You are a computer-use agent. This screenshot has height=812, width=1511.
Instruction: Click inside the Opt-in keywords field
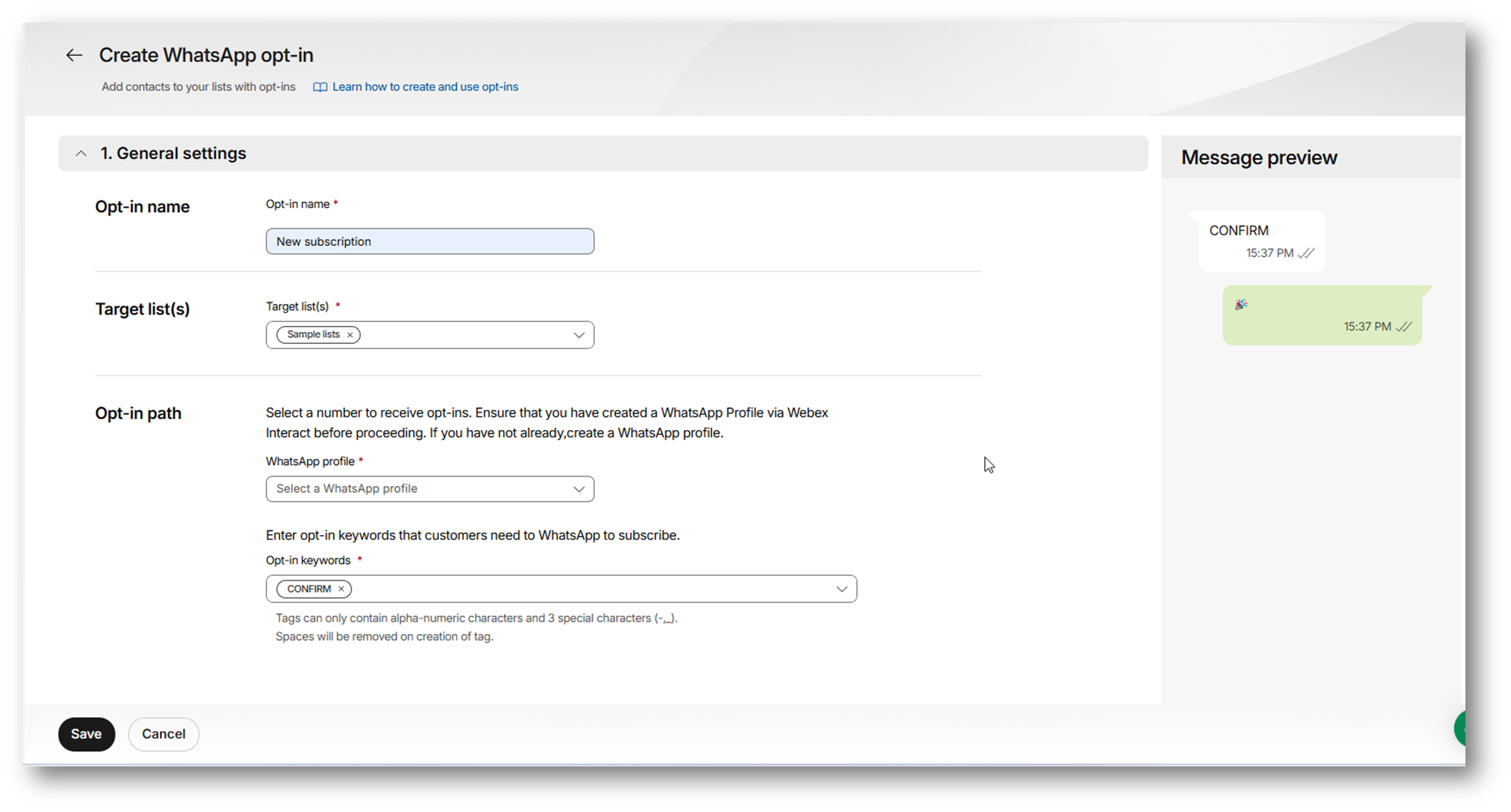(x=589, y=589)
